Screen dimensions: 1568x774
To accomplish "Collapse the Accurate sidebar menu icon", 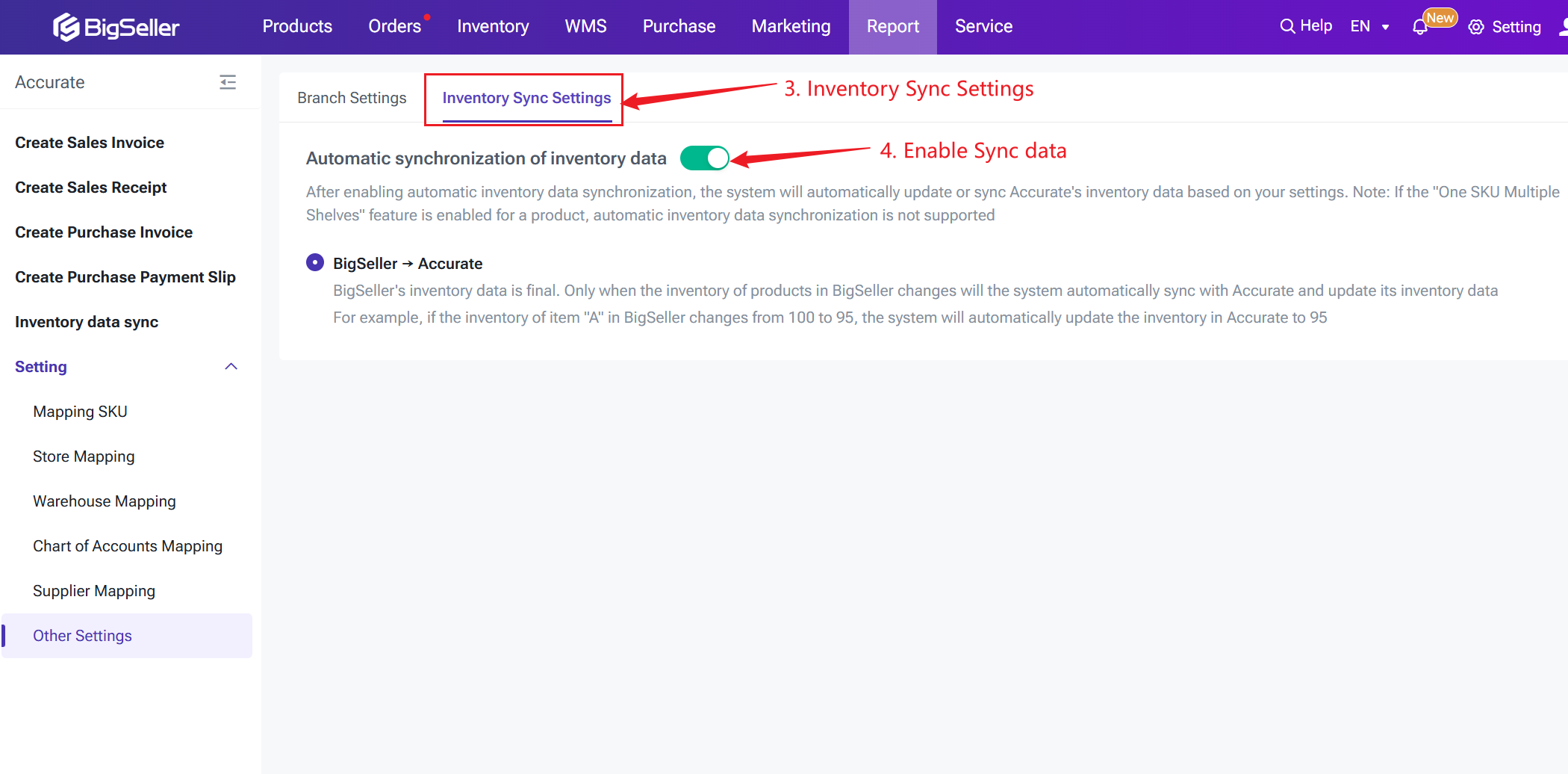I will click(228, 82).
